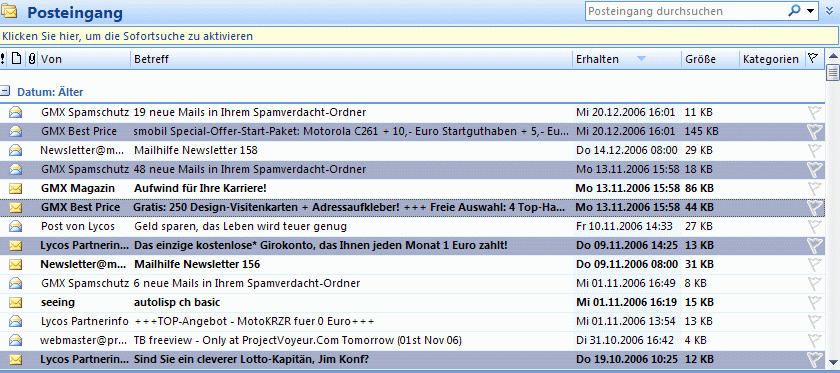Click unread envelope icon of seeing mail
The width and height of the screenshot is (840, 373).
point(16,302)
